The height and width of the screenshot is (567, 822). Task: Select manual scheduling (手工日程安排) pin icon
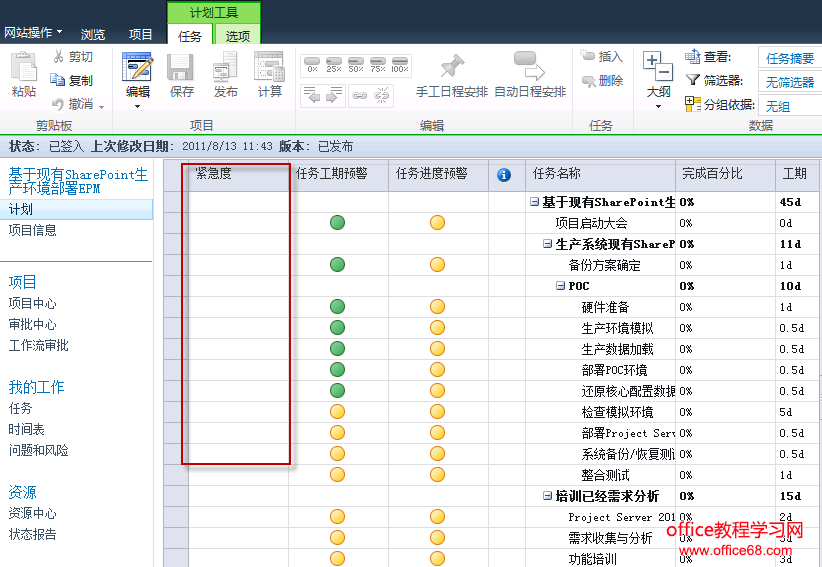point(452,68)
